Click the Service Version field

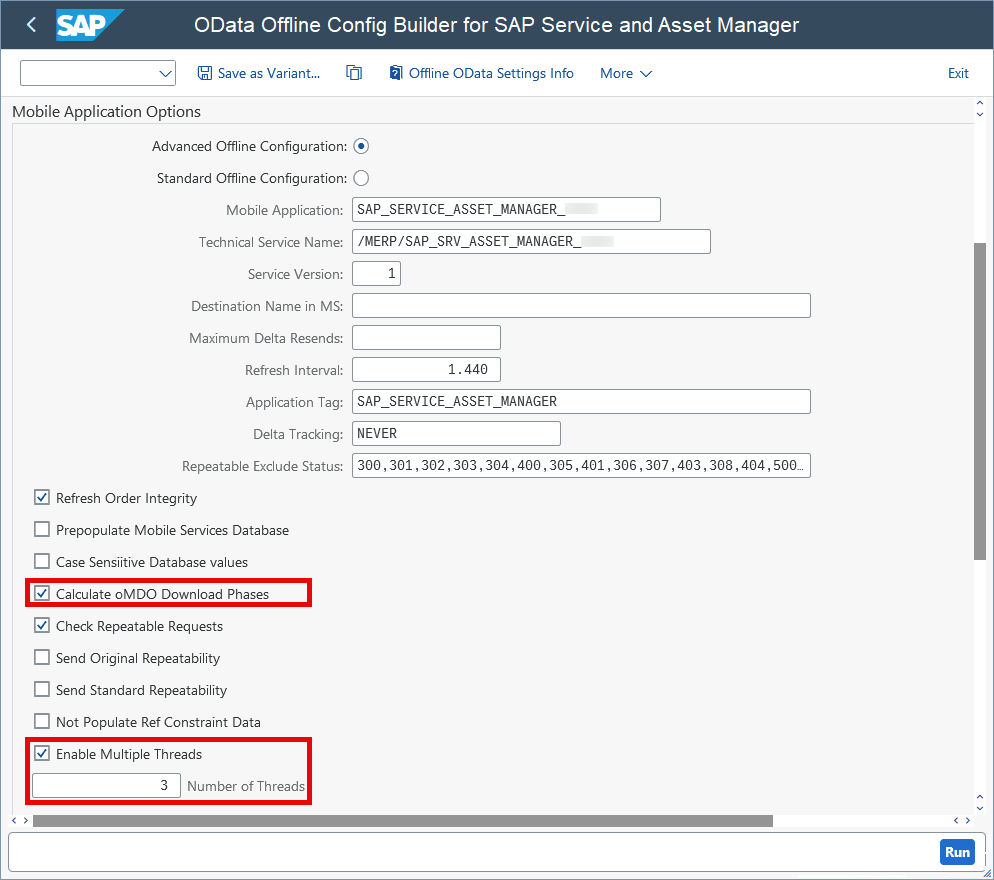click(377, 273)
